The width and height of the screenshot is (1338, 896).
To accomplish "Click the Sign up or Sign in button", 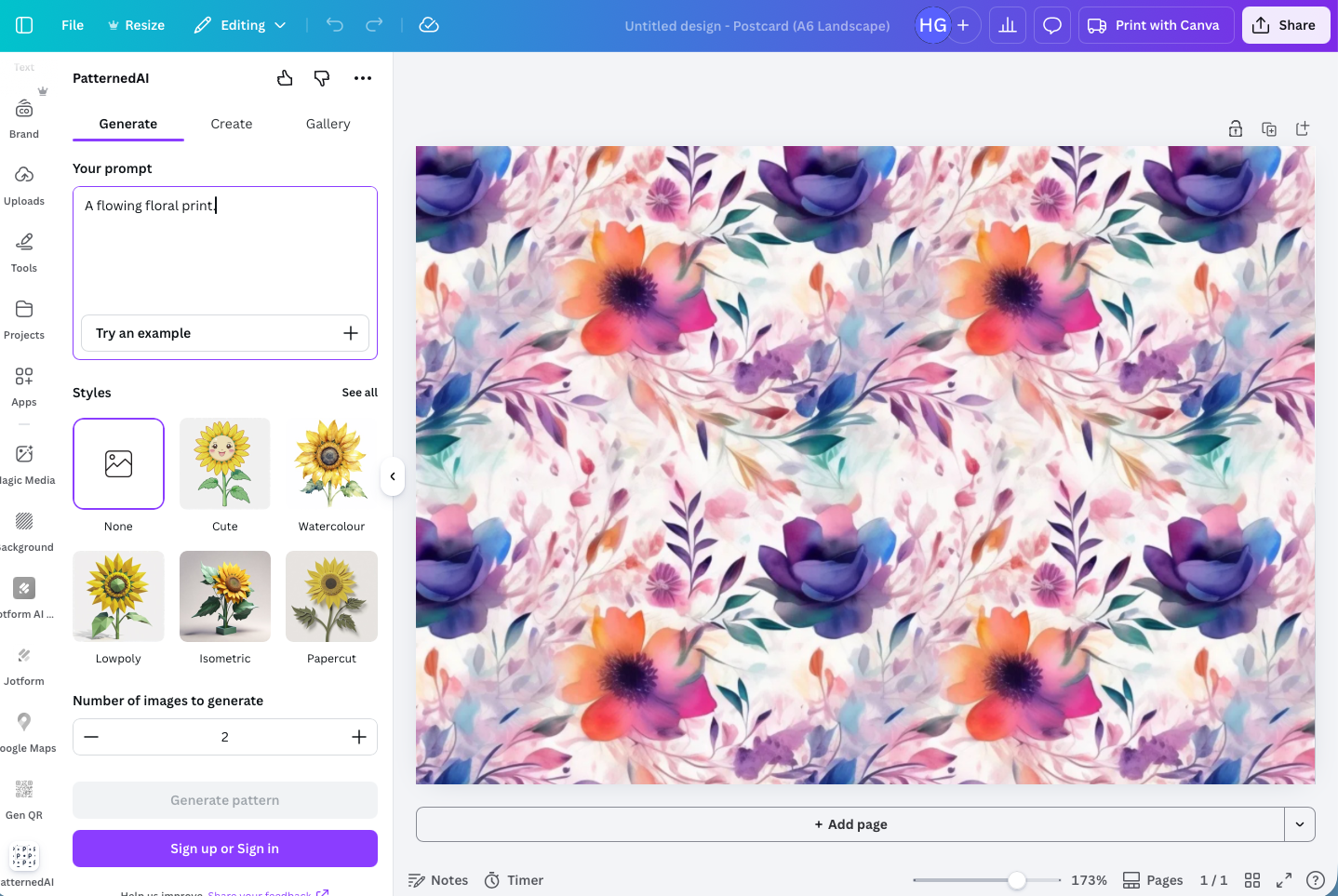I will pos(224,848).
